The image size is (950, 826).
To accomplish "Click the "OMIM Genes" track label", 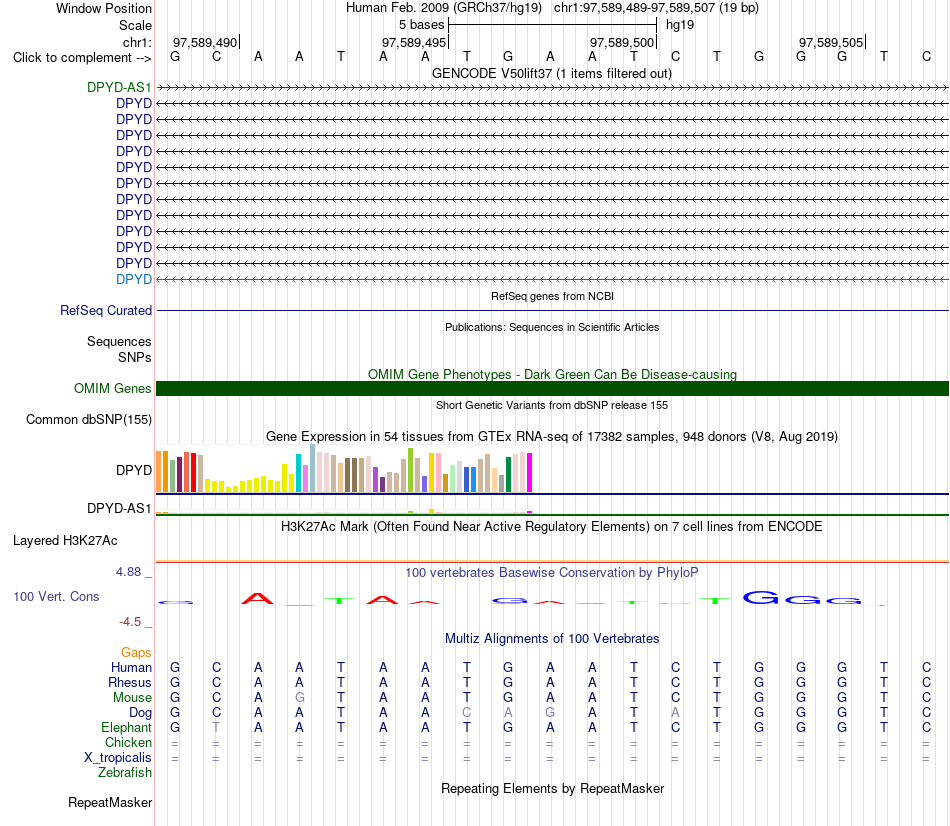I will pyautogui.click(x=112, y=388).
